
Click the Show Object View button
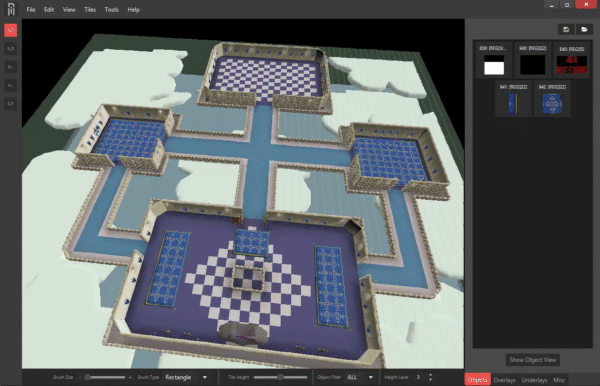click(x=532, y=360)
